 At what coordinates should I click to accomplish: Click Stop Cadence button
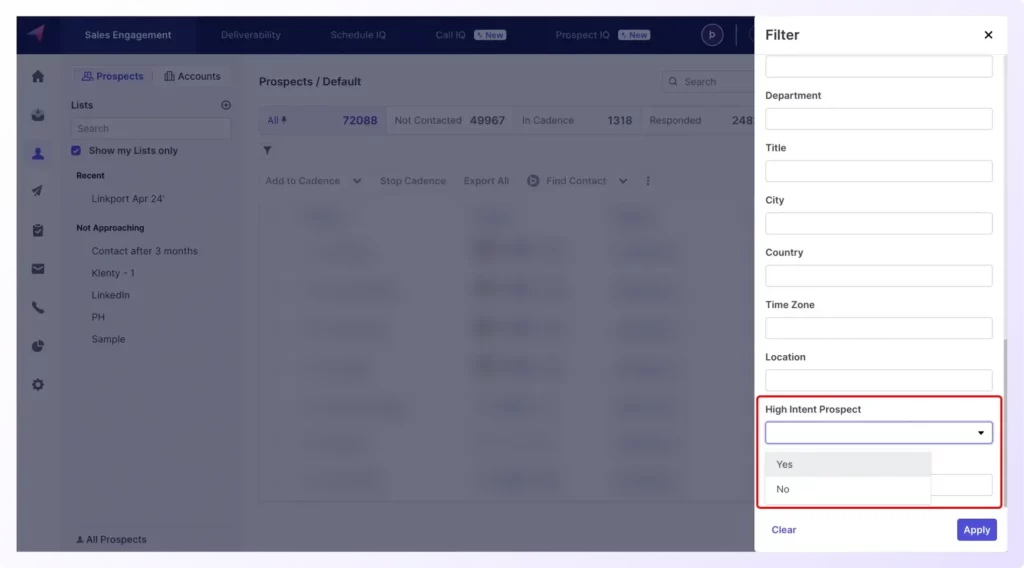[413, 181]
